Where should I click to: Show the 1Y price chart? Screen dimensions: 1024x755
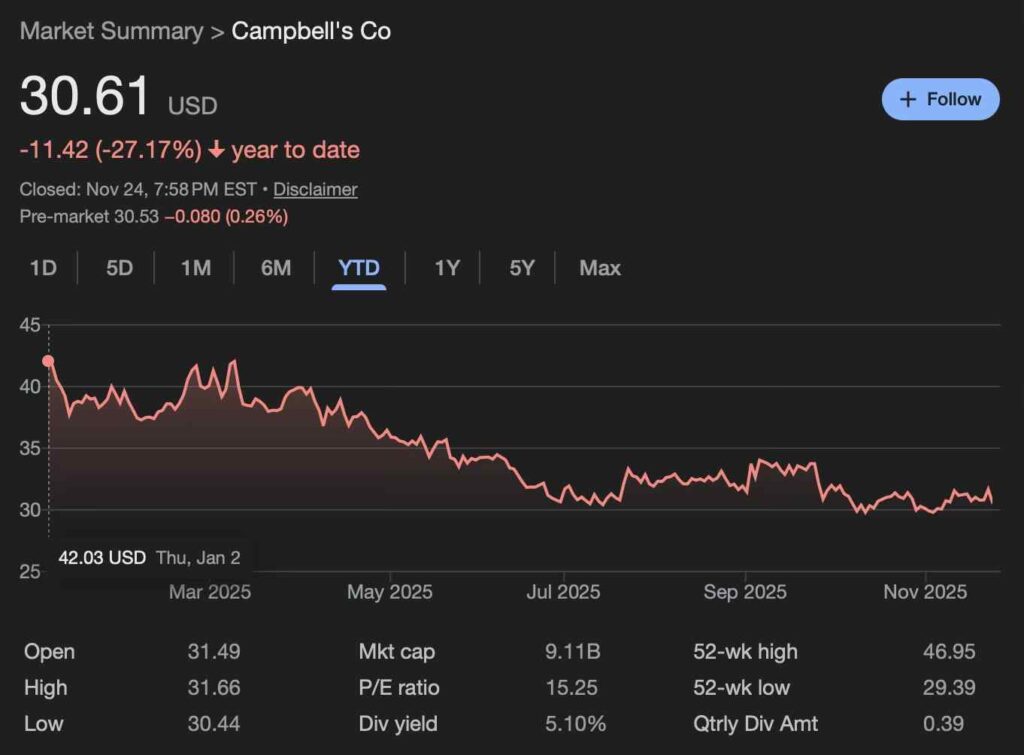click(x=447, y=268)
